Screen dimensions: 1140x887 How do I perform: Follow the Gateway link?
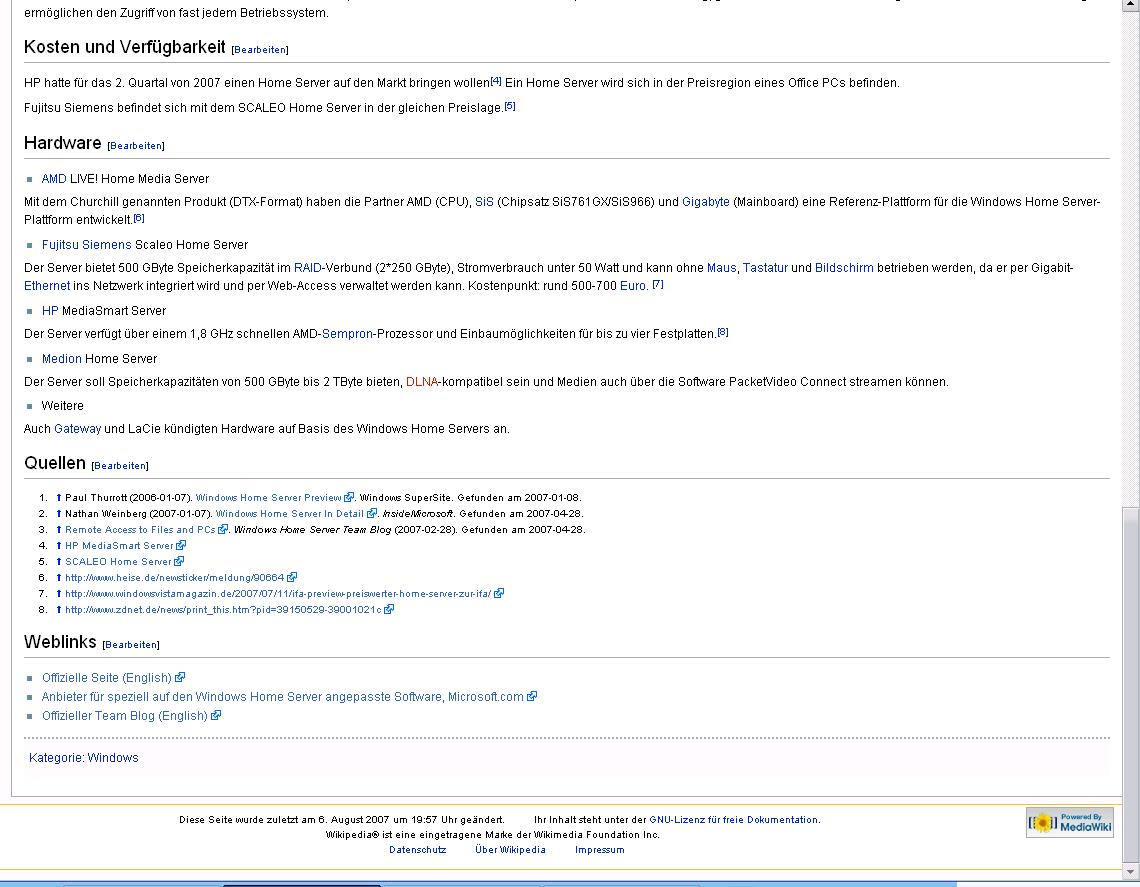tap(78, 429)
